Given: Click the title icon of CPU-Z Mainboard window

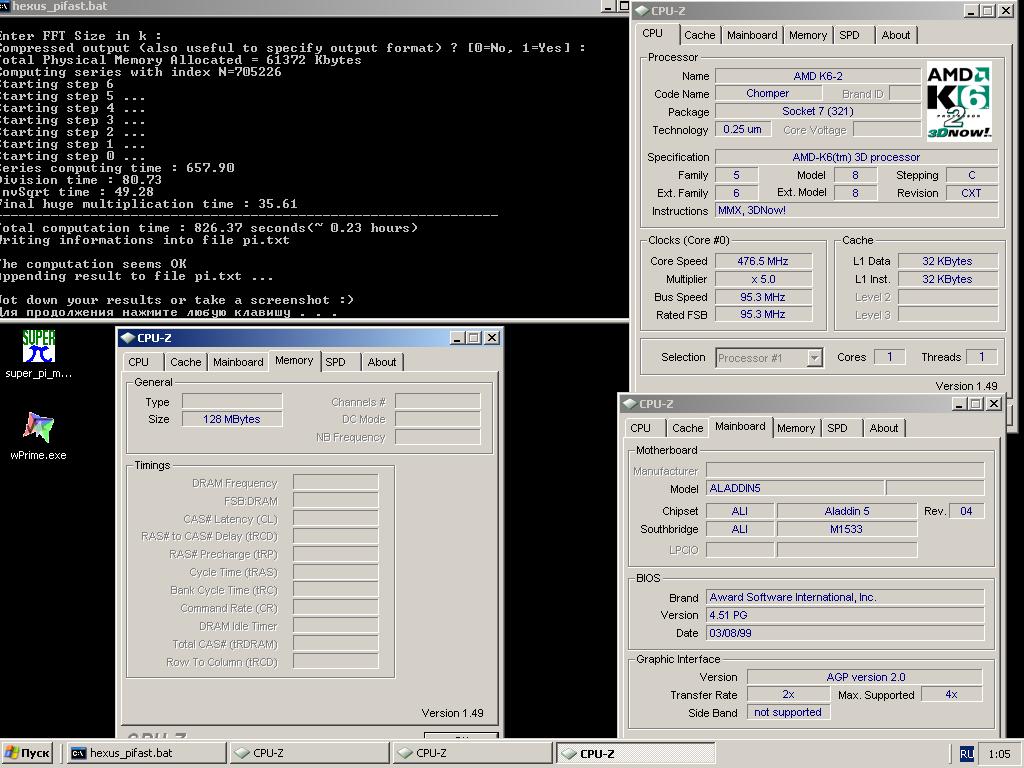Looking at the screenshot, I should [630, 404].
